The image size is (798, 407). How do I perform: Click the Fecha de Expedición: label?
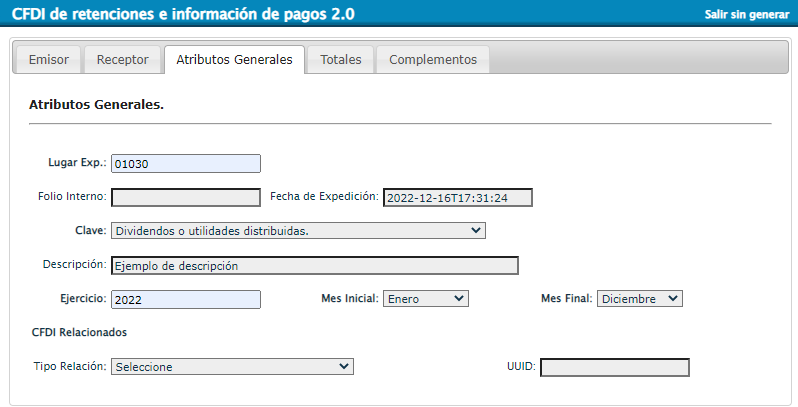point(324,196)
